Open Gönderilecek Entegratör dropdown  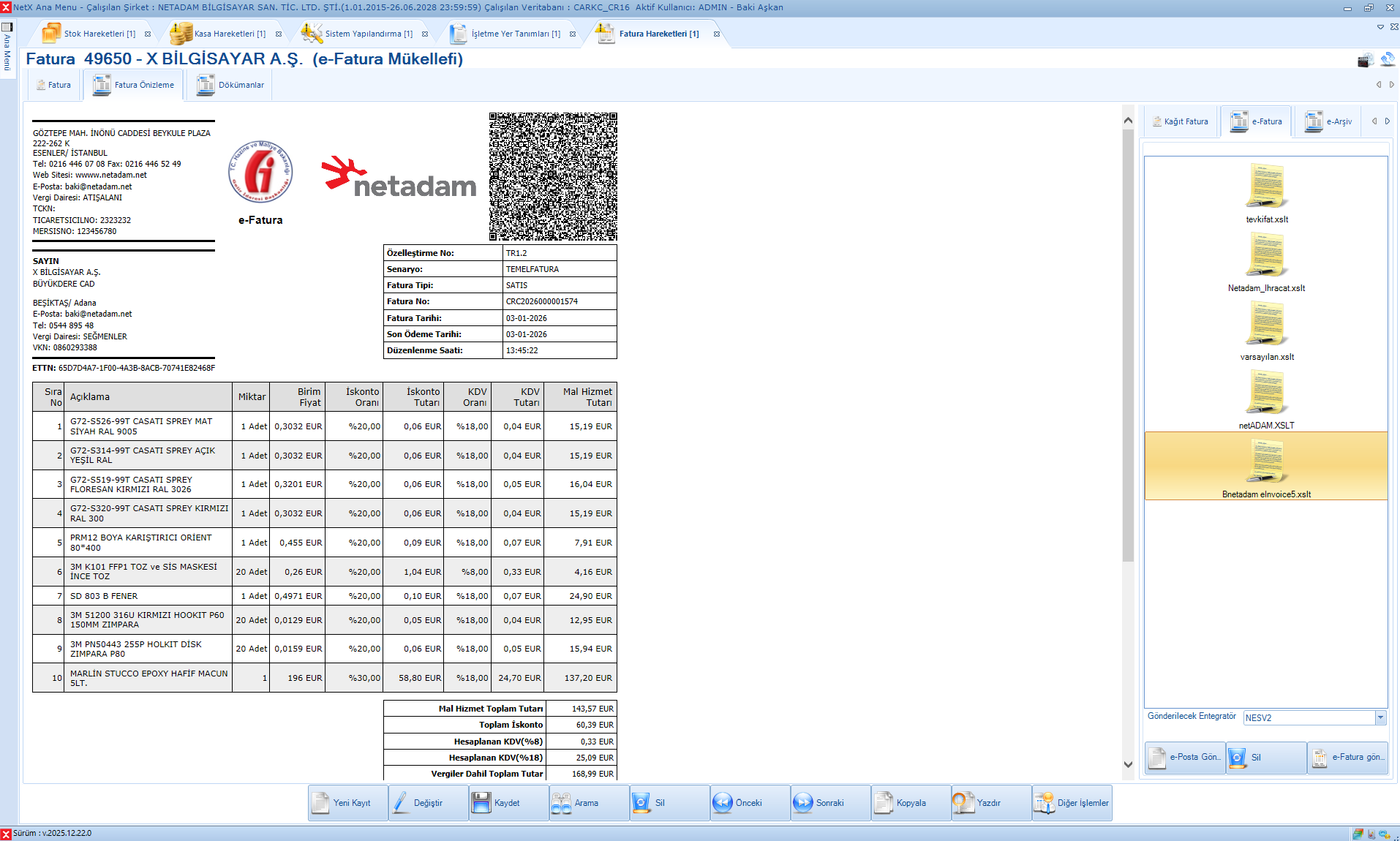coord(1380,718)
